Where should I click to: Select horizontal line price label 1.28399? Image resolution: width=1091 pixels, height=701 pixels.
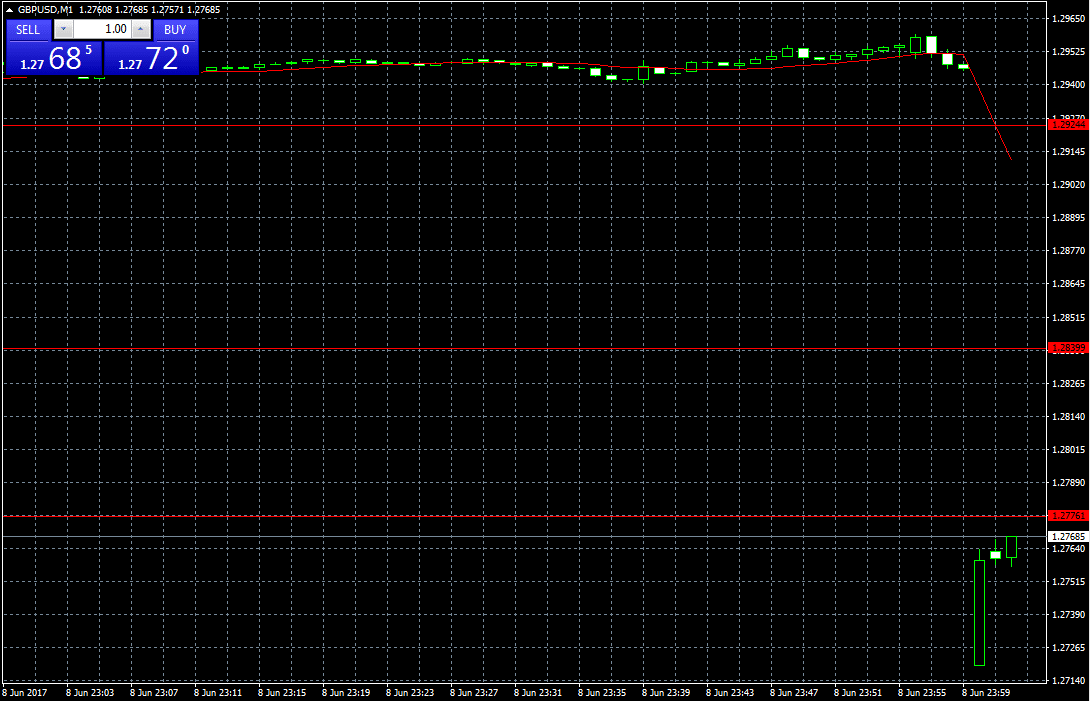point(1068,348)
